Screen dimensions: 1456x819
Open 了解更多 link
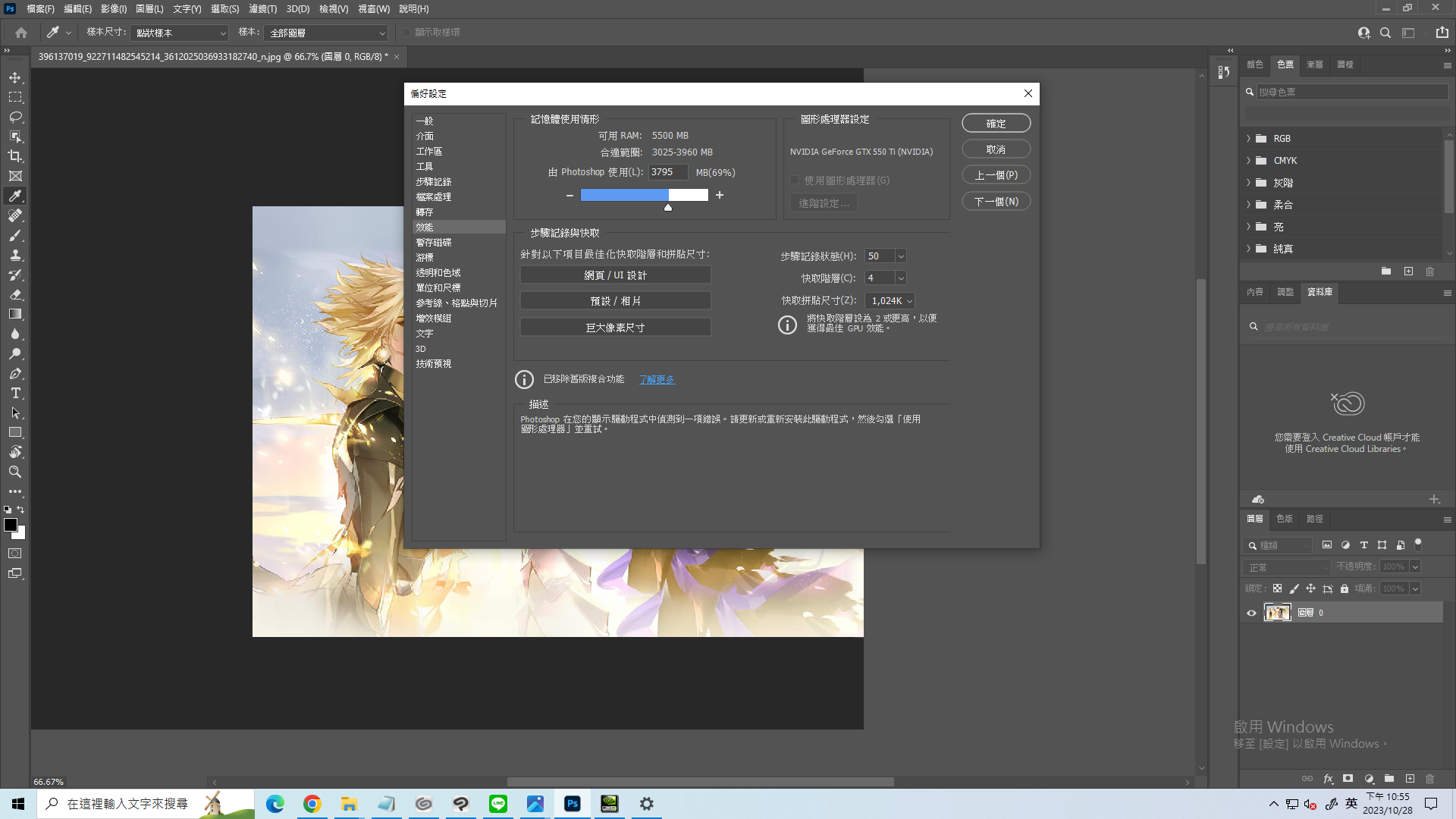pyautogui.click(x=657, y=380)
